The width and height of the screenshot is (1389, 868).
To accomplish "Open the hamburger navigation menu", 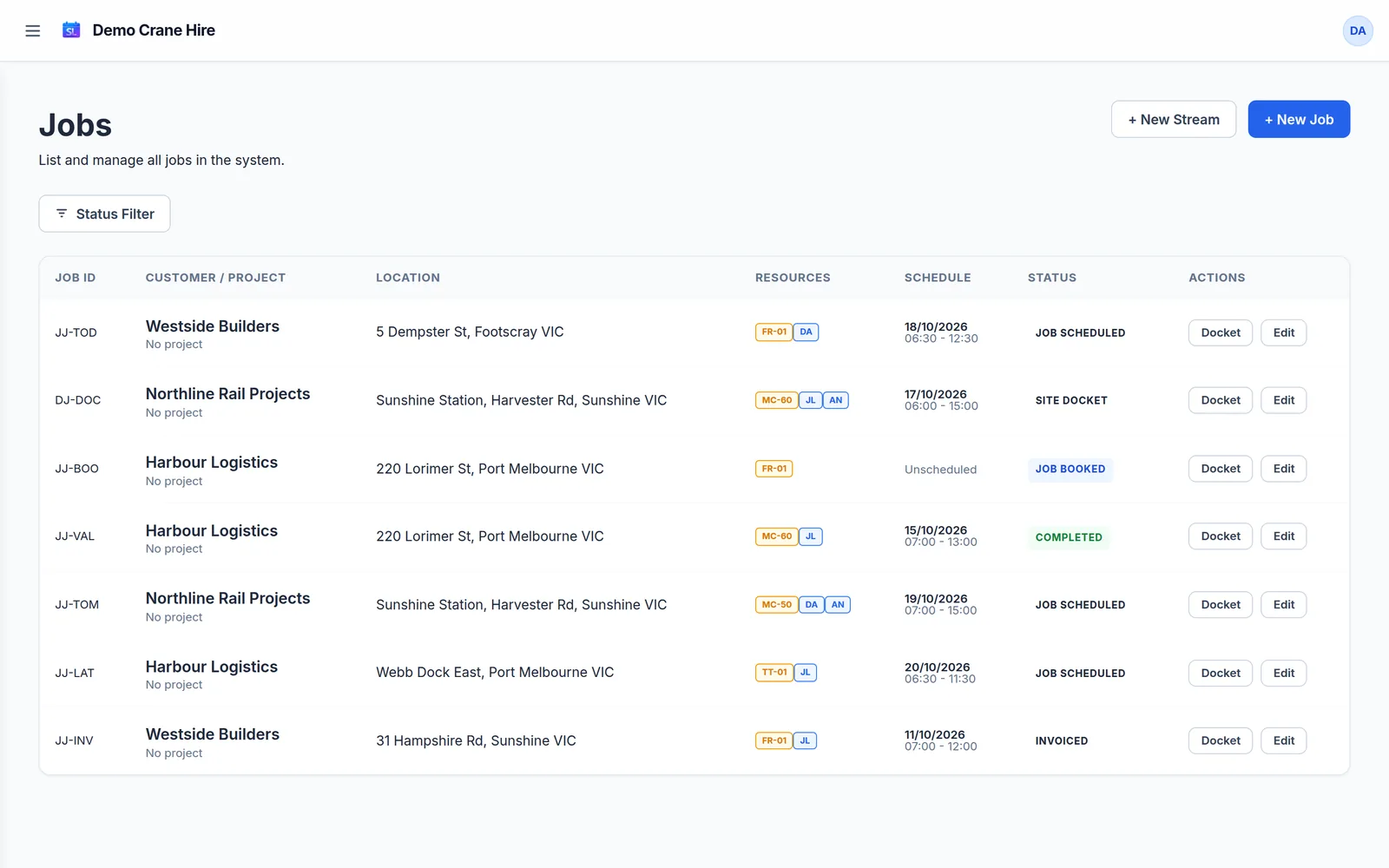I will click(33, 30).
